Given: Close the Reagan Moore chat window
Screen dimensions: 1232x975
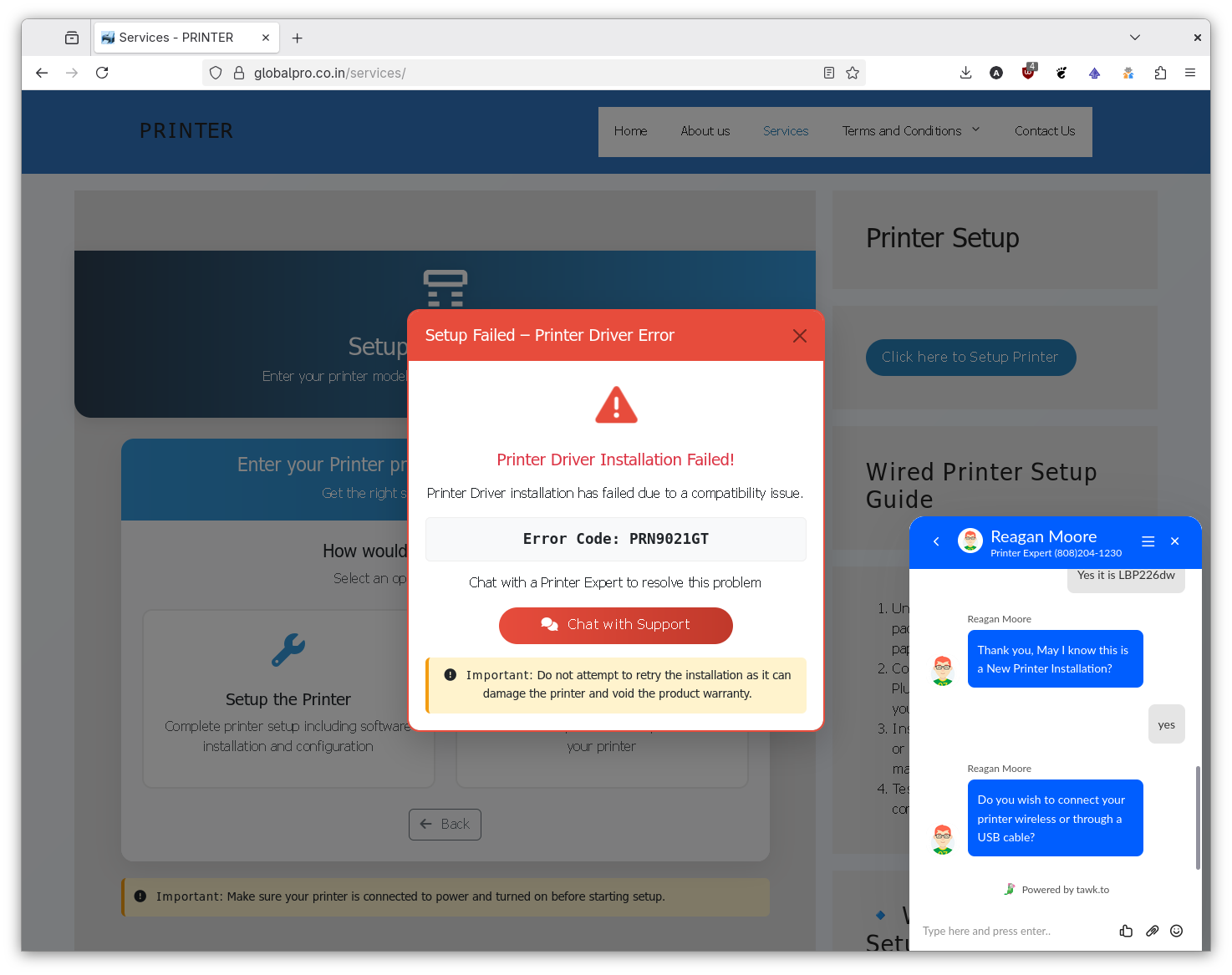Looking at the screenshot, I should coord(1175,541).
